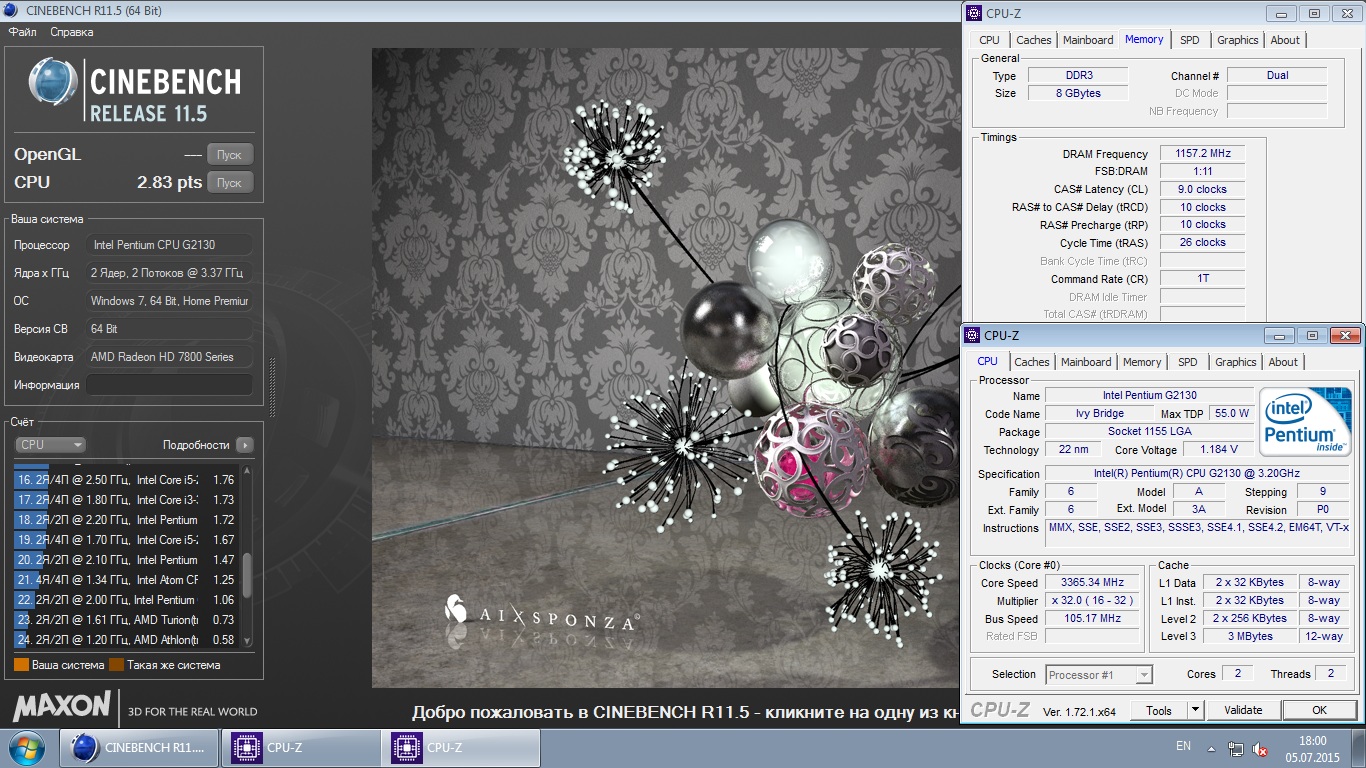The image size is (1366, 768).
Task: Run the OpenGL test with Пуск
Action: [230, 155]
